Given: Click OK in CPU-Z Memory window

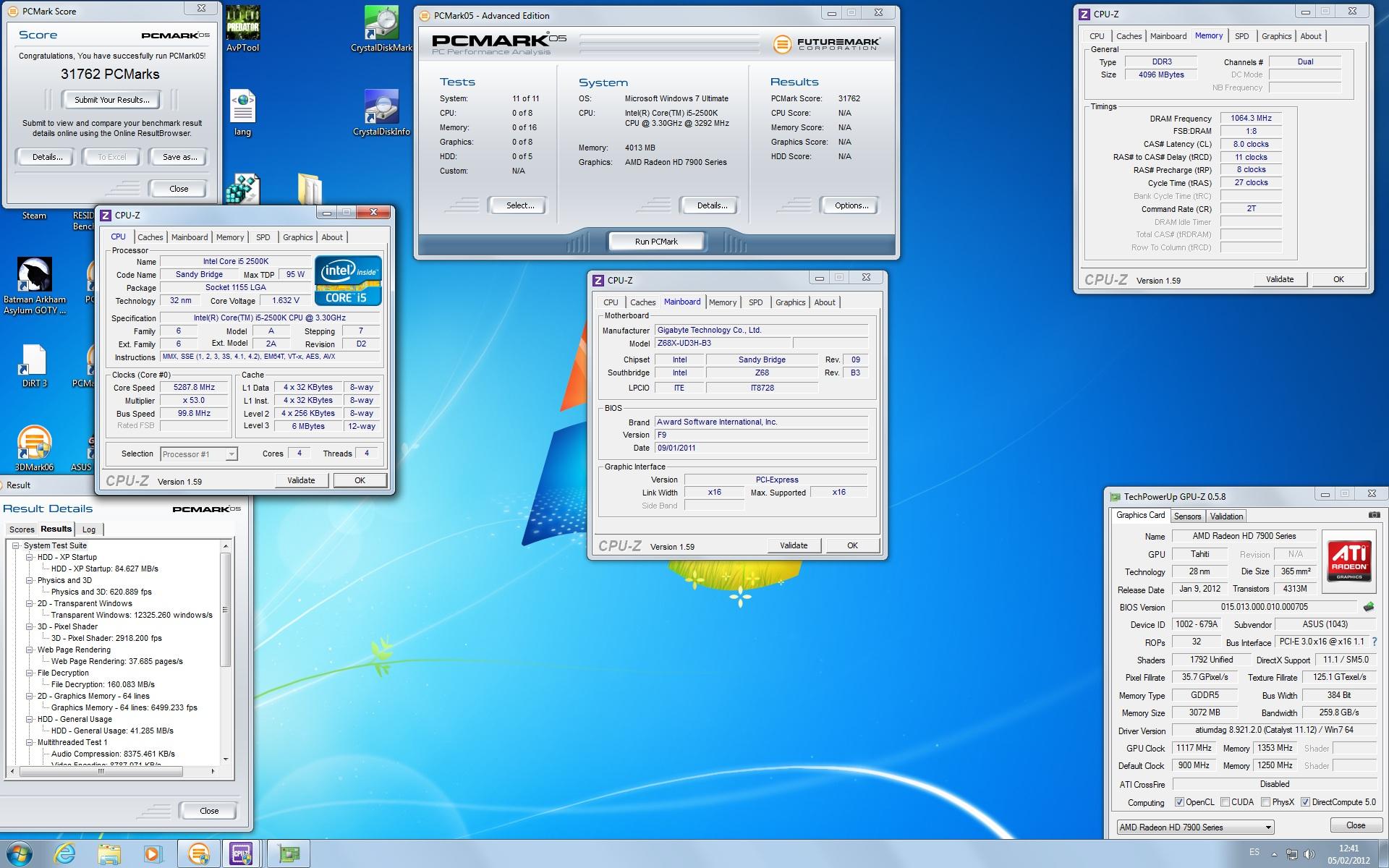Looking at the screenshot, I should 1338,279.
